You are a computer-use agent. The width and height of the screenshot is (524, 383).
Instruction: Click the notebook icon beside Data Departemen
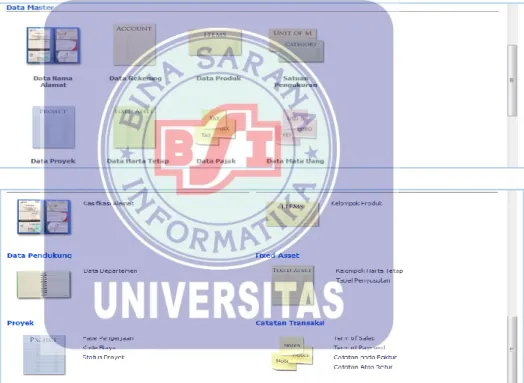(44, 284)
